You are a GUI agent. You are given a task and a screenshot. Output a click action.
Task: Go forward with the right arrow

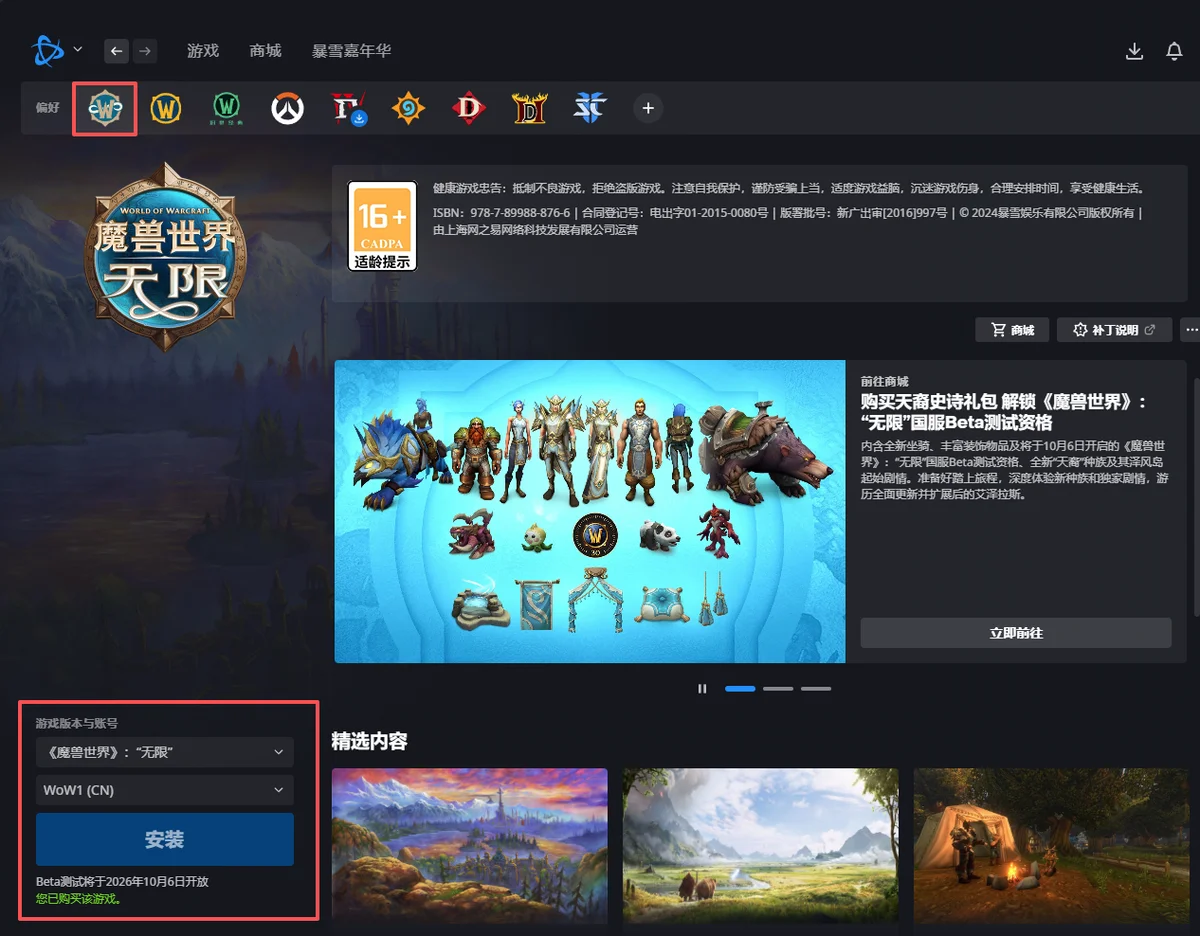(145, 51)
